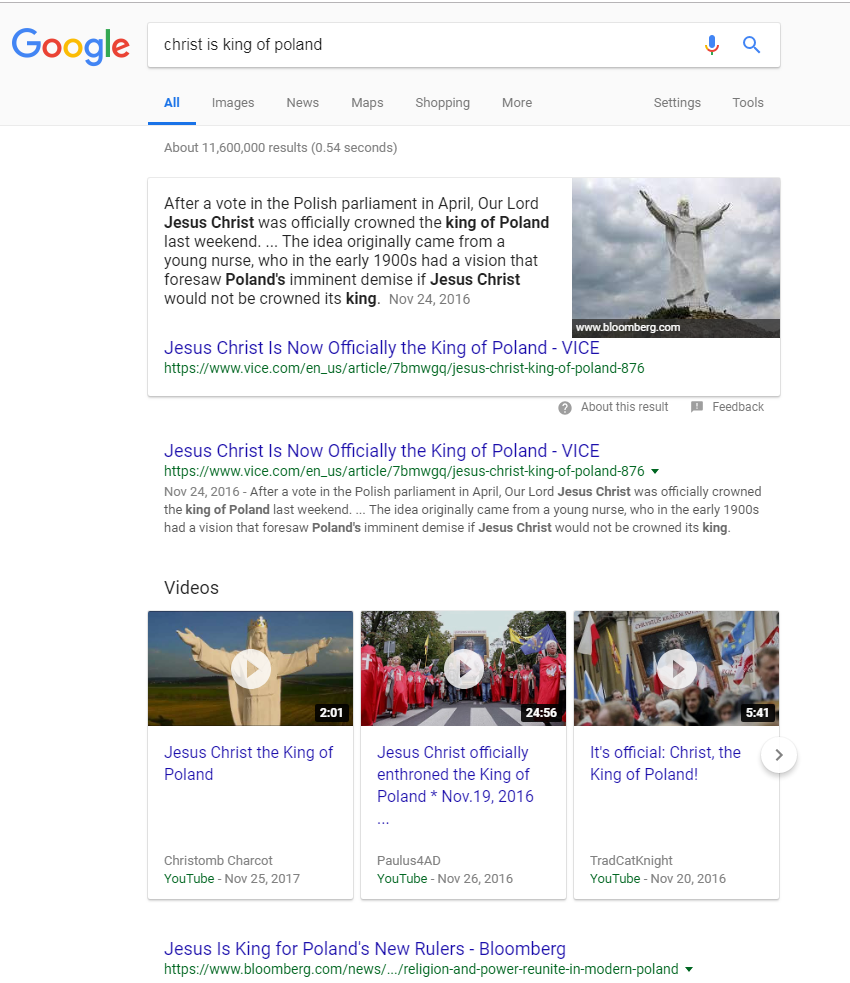The height and width of the screenshot is (983, 850).
Task: Click the microphone voice search icon
Action: click(711, 45)
